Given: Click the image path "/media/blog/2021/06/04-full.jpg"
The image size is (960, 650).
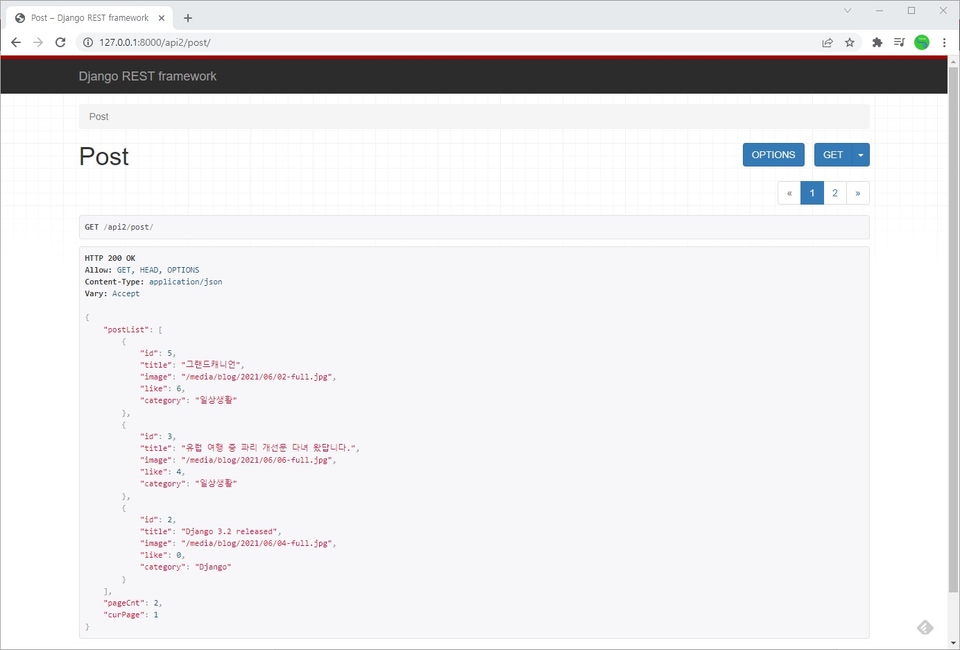Looking at the screenshot, I should click(257, 543).
